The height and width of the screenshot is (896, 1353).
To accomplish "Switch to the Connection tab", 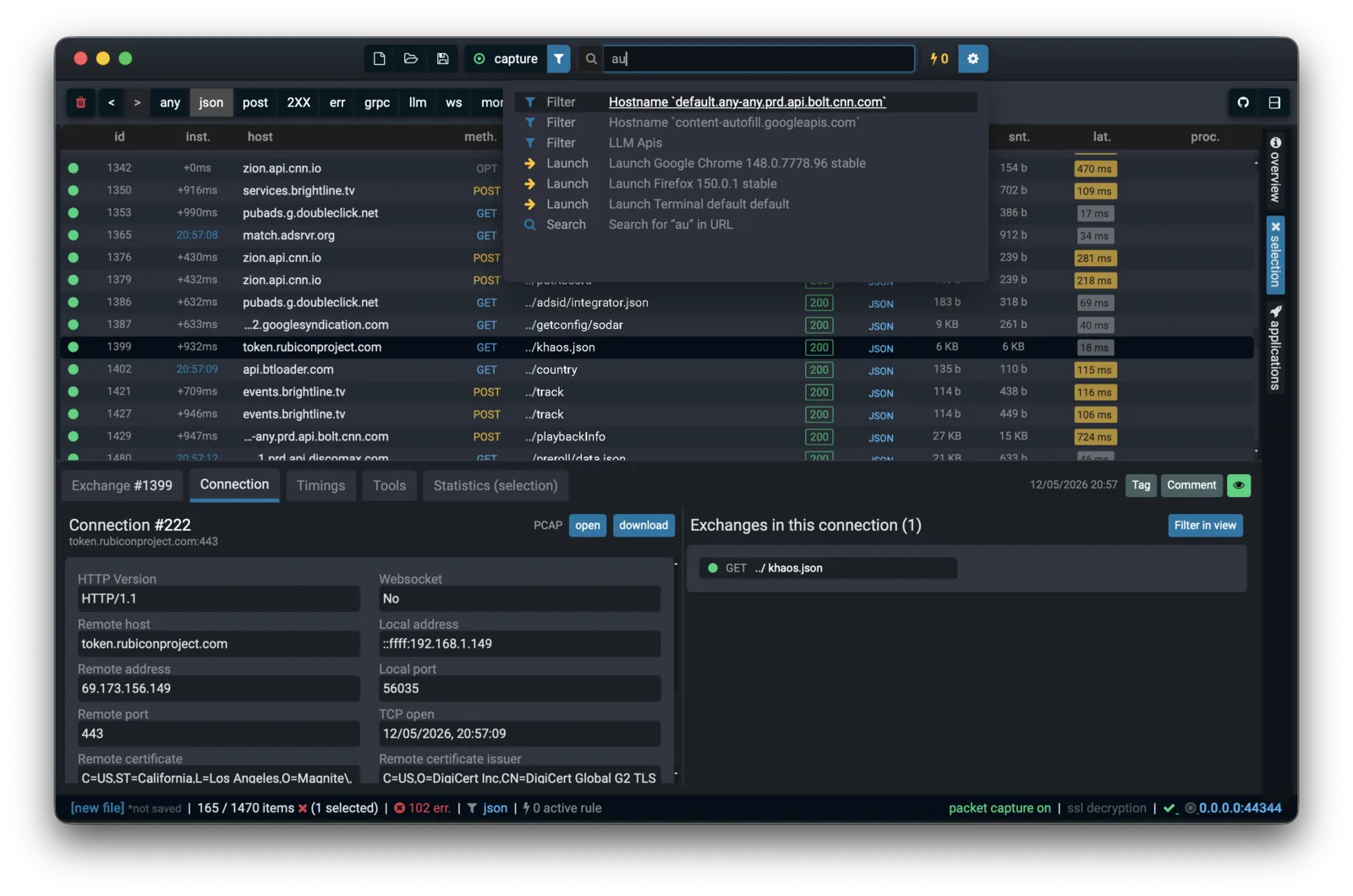I will click(234, 484).
